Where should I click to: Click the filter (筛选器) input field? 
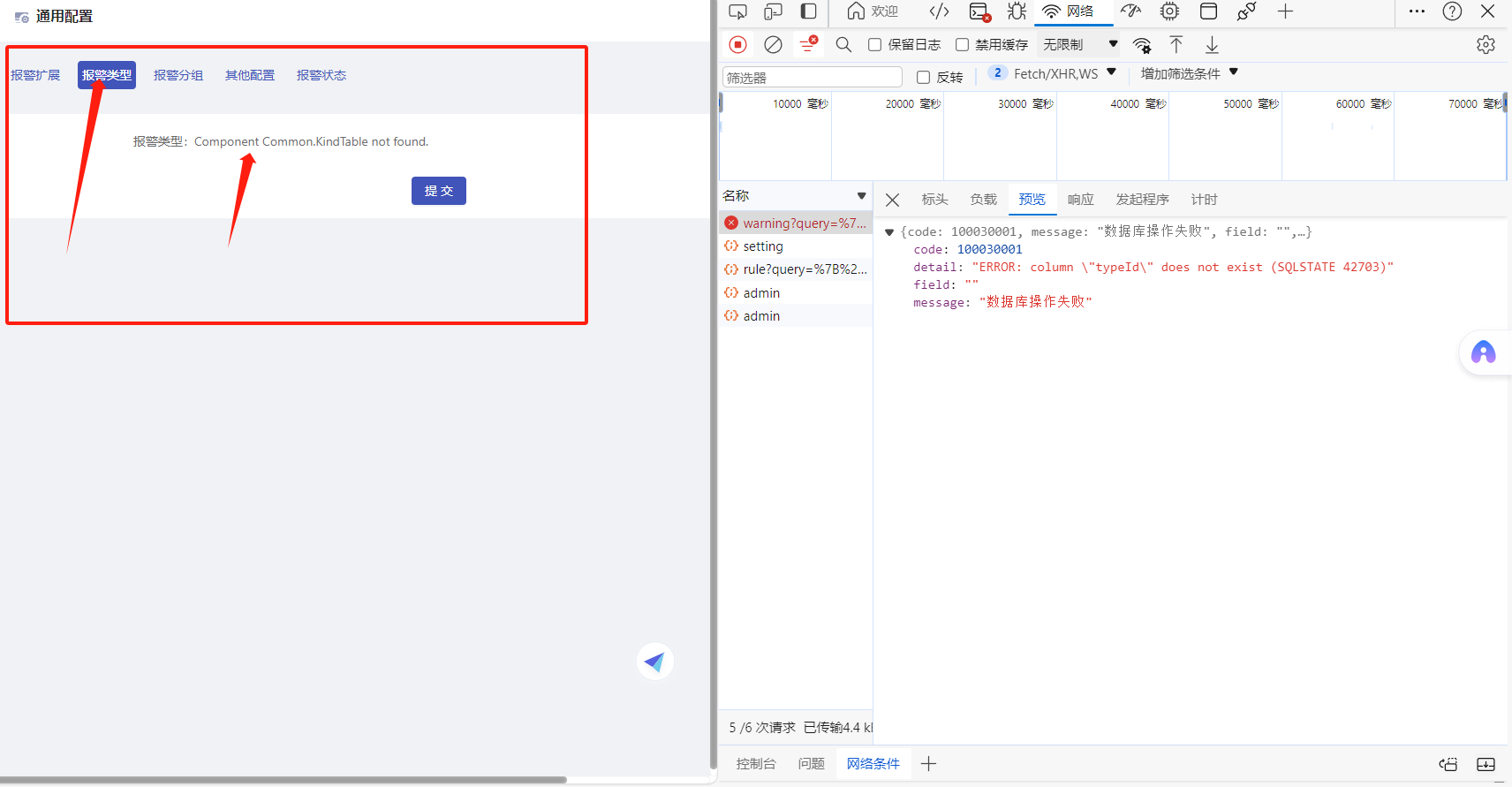pyautogui.click(x=813, y=78)
